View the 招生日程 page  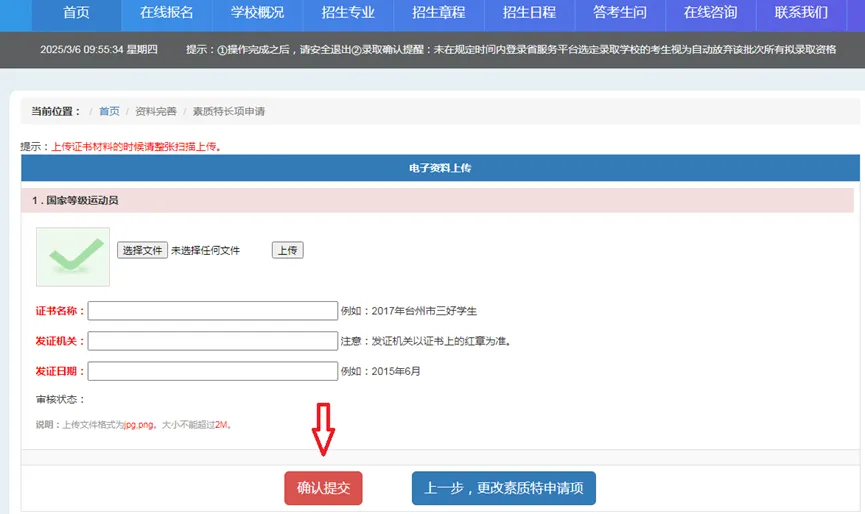(529, 13)
